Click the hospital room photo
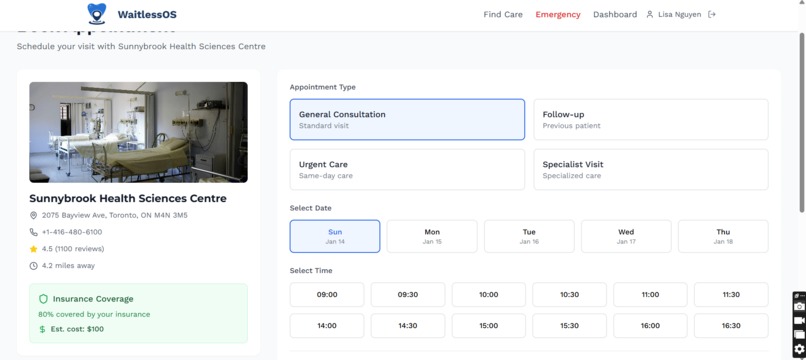This screenshot has height=360, width=806. [x=138, y=132]
